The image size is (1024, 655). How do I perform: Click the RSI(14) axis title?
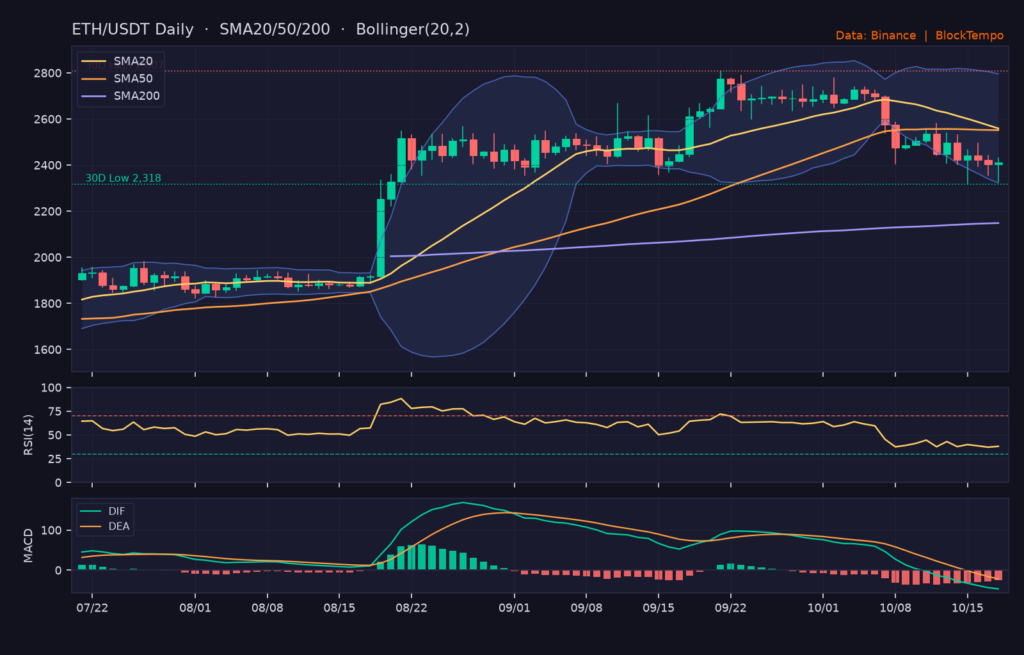click(x=28, y=434)
